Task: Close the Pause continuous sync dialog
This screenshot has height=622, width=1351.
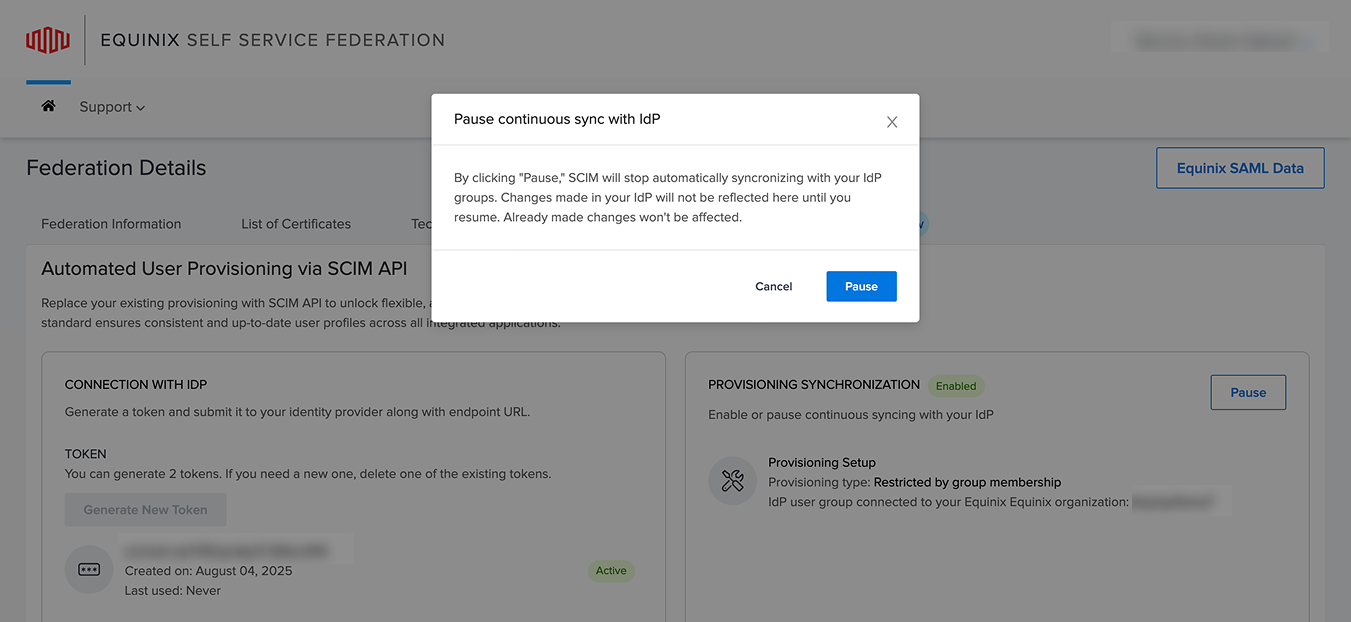Action: [892, 122]
